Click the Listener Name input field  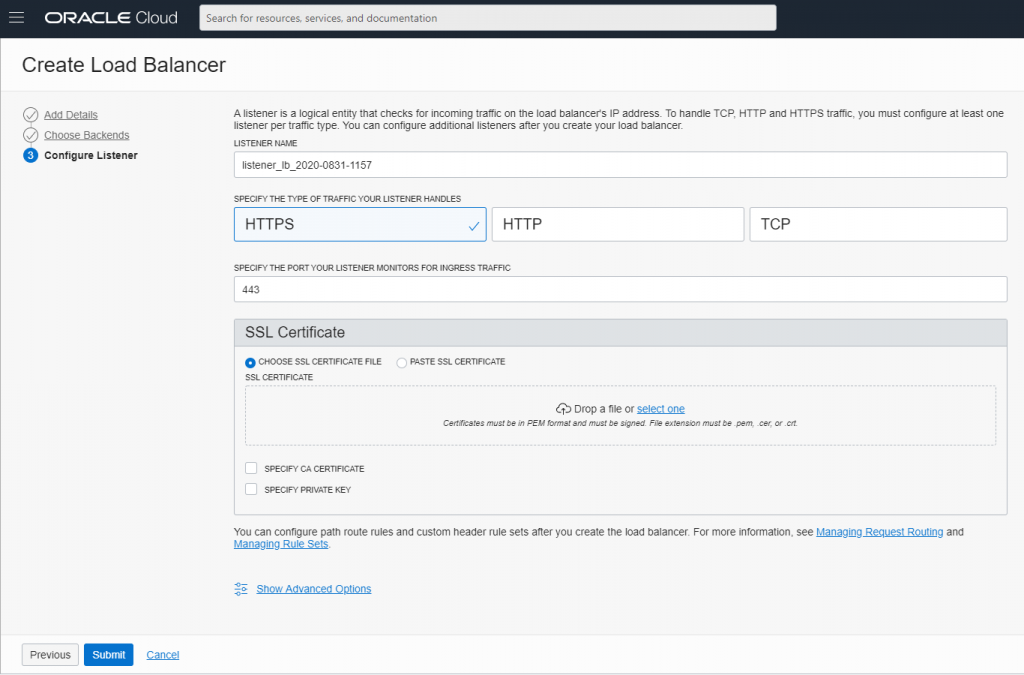click(x=620, y=165)
